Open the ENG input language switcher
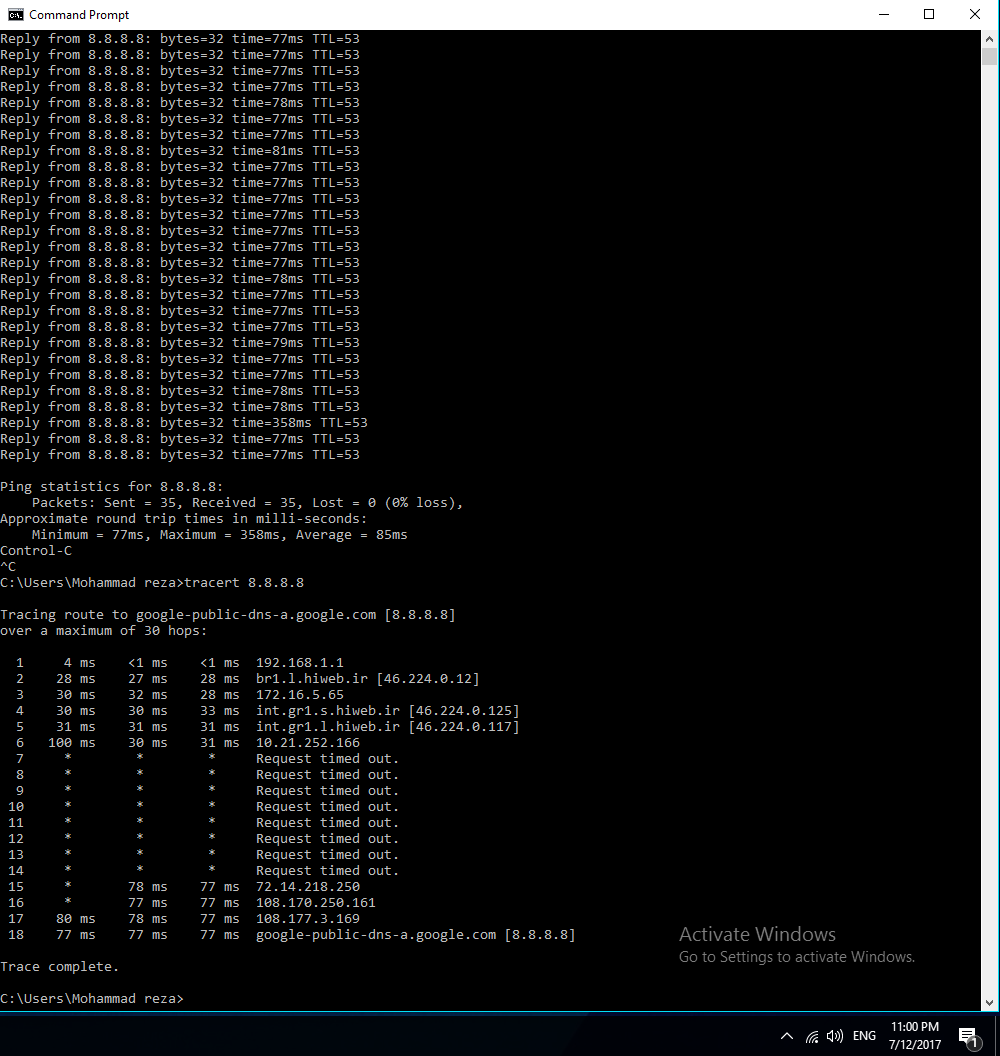 (x=864, y=1036)
